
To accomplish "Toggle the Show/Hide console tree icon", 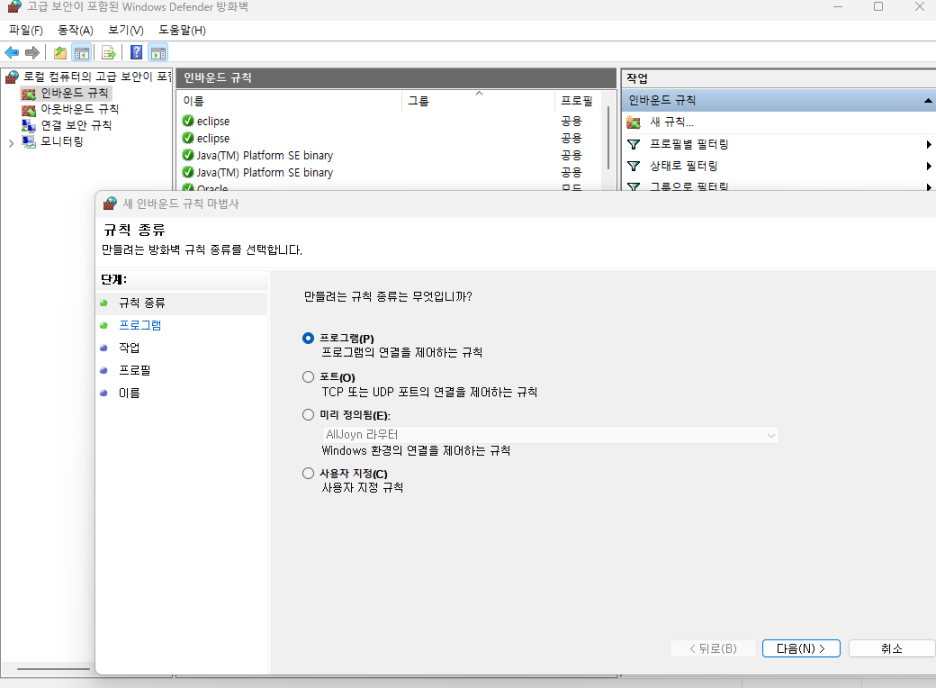I will coord(82,53).
